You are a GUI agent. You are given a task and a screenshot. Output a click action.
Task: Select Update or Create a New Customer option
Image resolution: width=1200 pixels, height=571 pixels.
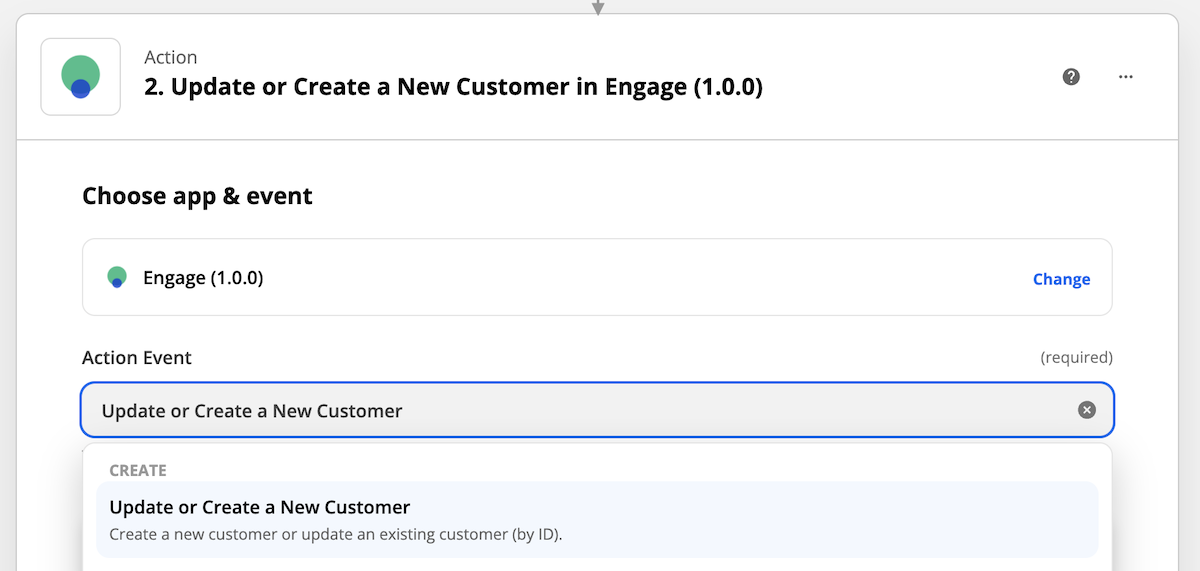pyautogui.click(x=597, y=520)
